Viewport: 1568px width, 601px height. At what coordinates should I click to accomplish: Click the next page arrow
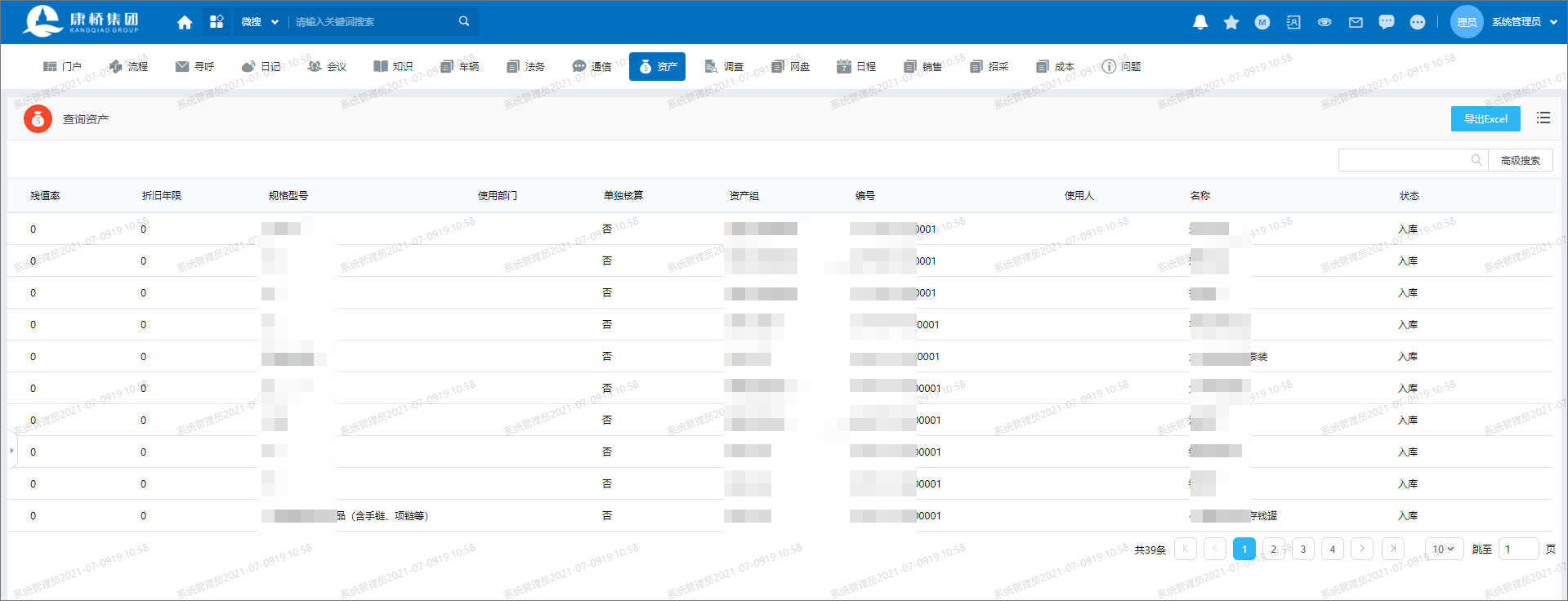tap(1361, 549)
